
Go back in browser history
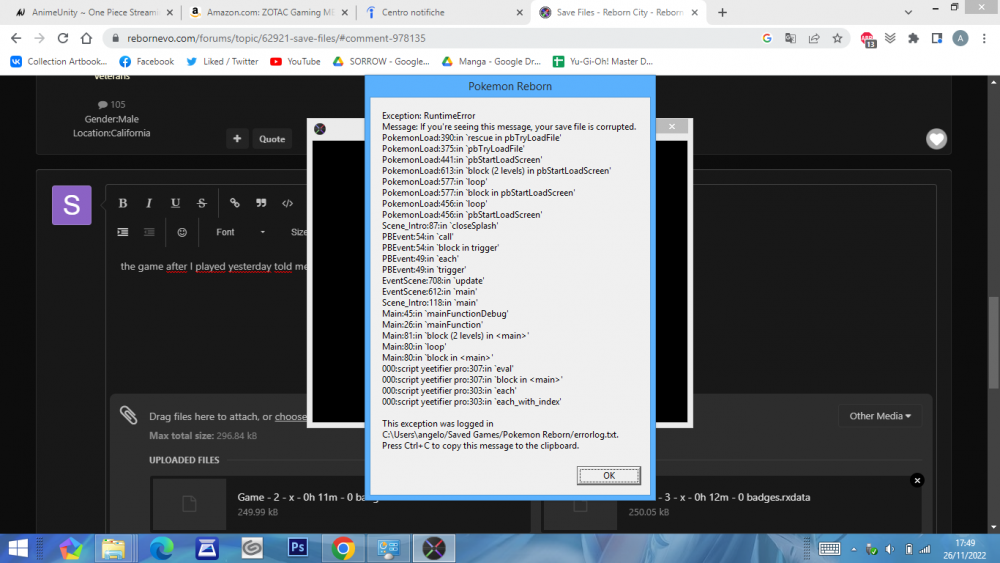(16, 38)
